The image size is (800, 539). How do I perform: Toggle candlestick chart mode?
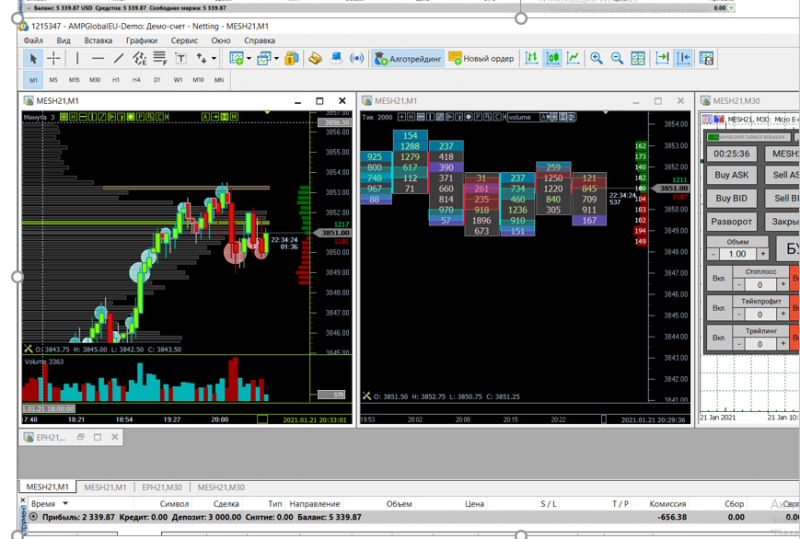[x=553, y=59]
